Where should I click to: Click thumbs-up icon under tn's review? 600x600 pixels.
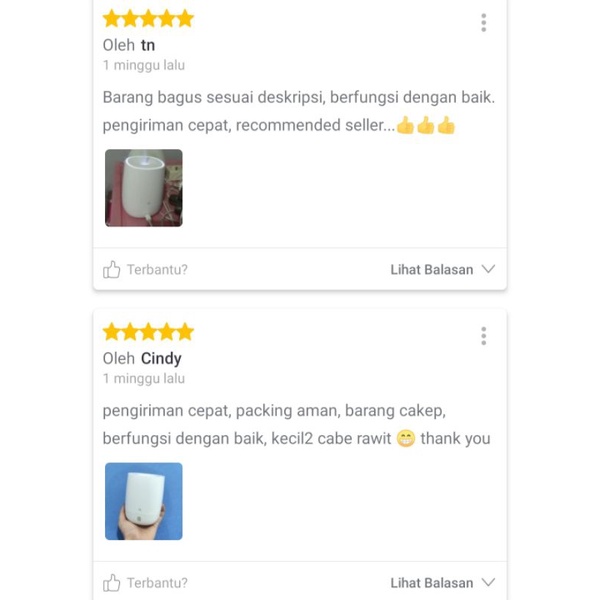(111, 269)
